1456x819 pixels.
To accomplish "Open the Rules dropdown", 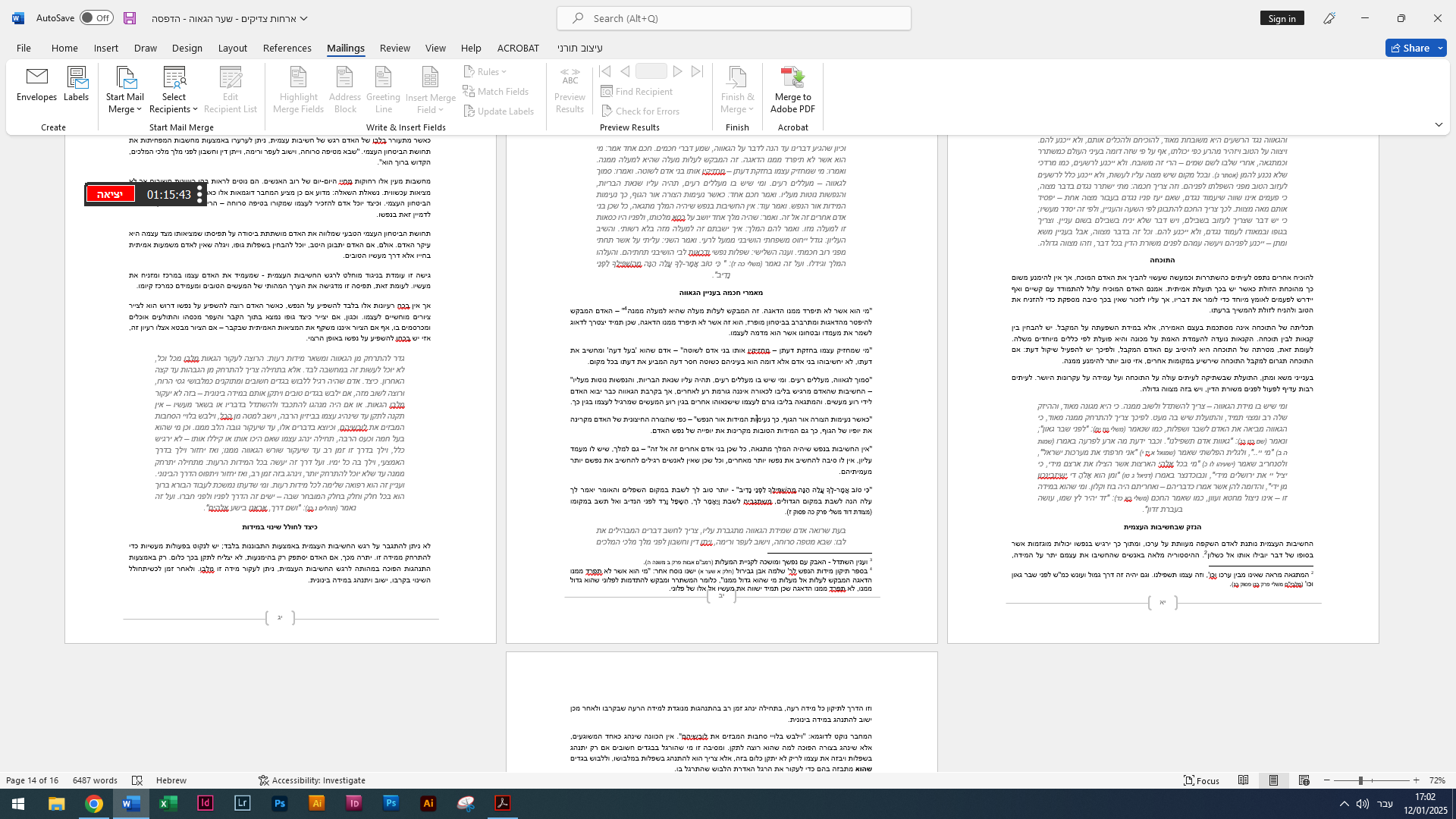I will click(485, 71).
